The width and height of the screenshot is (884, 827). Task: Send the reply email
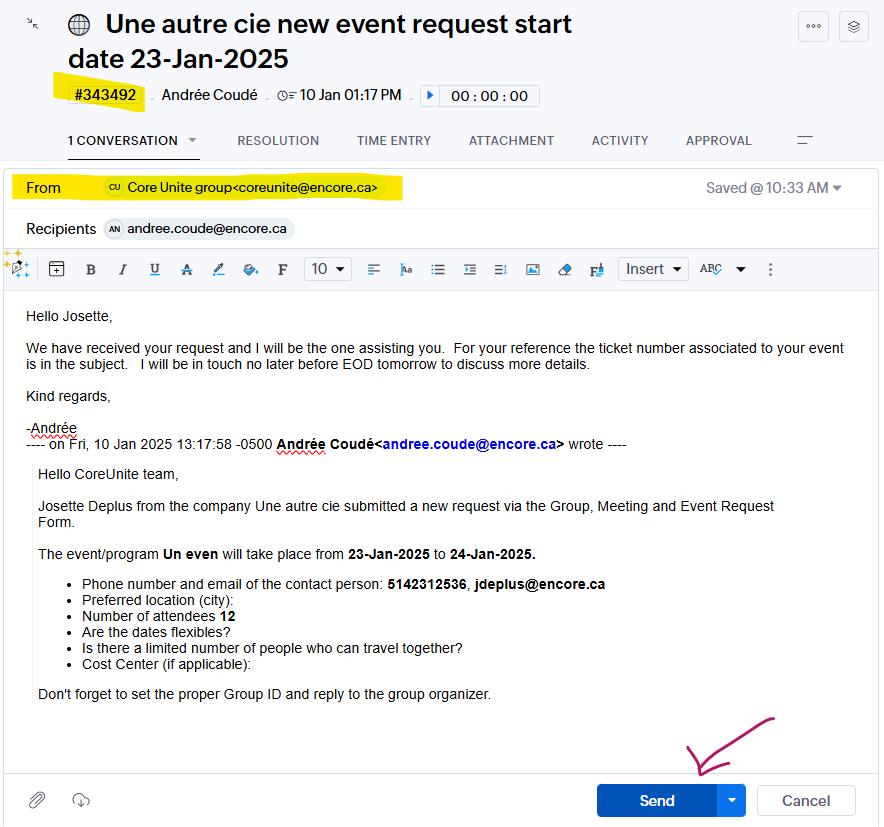(x=657, y=800)
